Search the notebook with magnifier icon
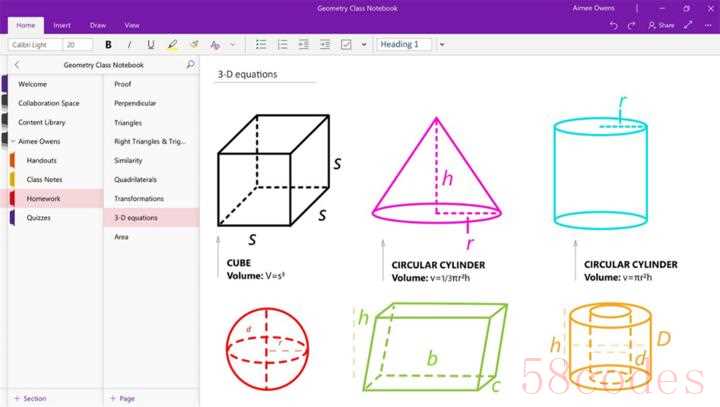This screenshot has height=407, width=720. point(190,65)
